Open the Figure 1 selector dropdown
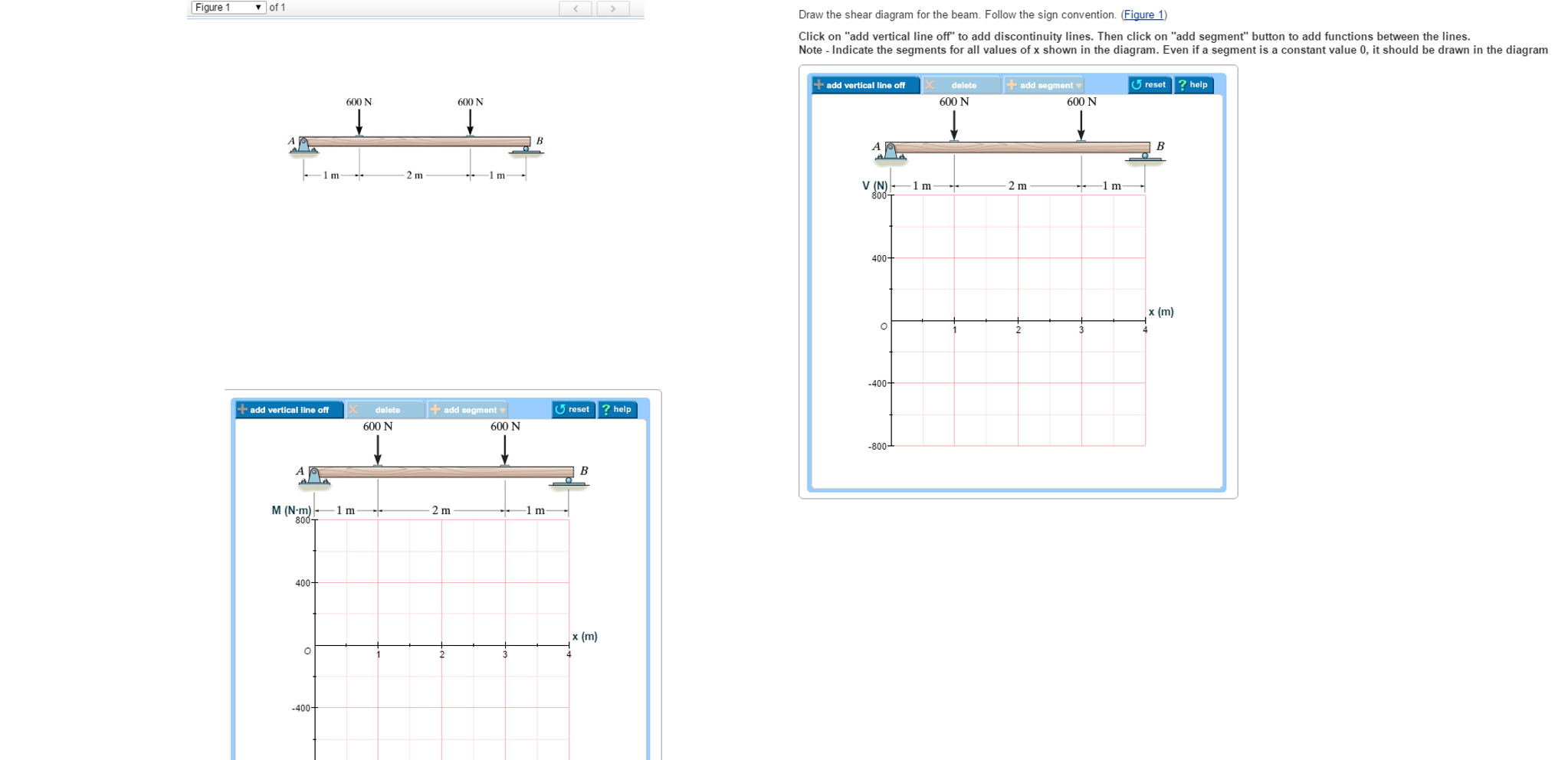1568x760 pixels. 228,8
